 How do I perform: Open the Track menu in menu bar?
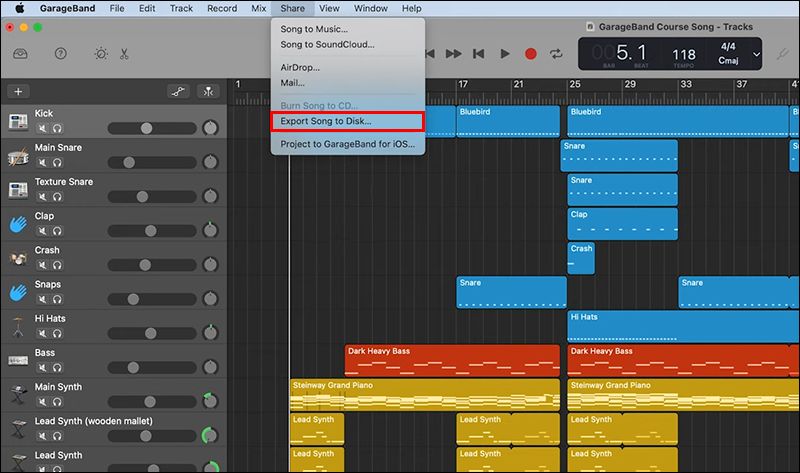(181, 8)
